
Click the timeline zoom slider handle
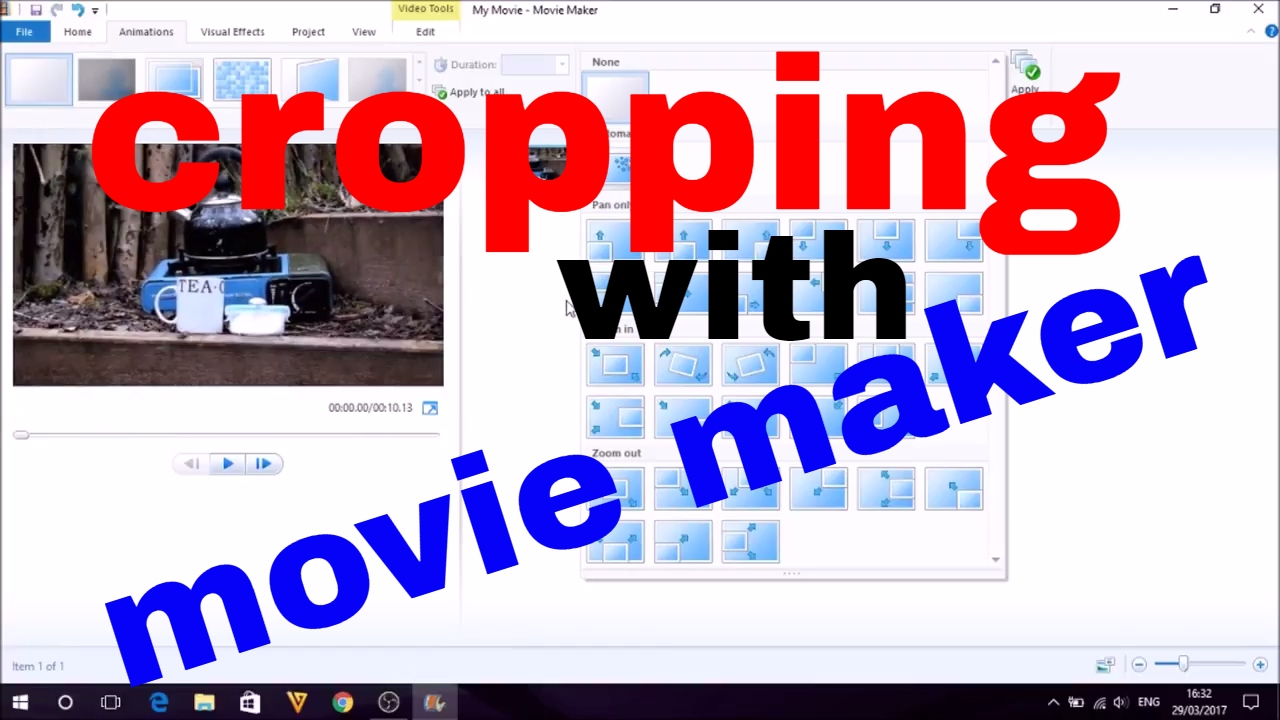pyautogui.click(x=1184, y=665)
